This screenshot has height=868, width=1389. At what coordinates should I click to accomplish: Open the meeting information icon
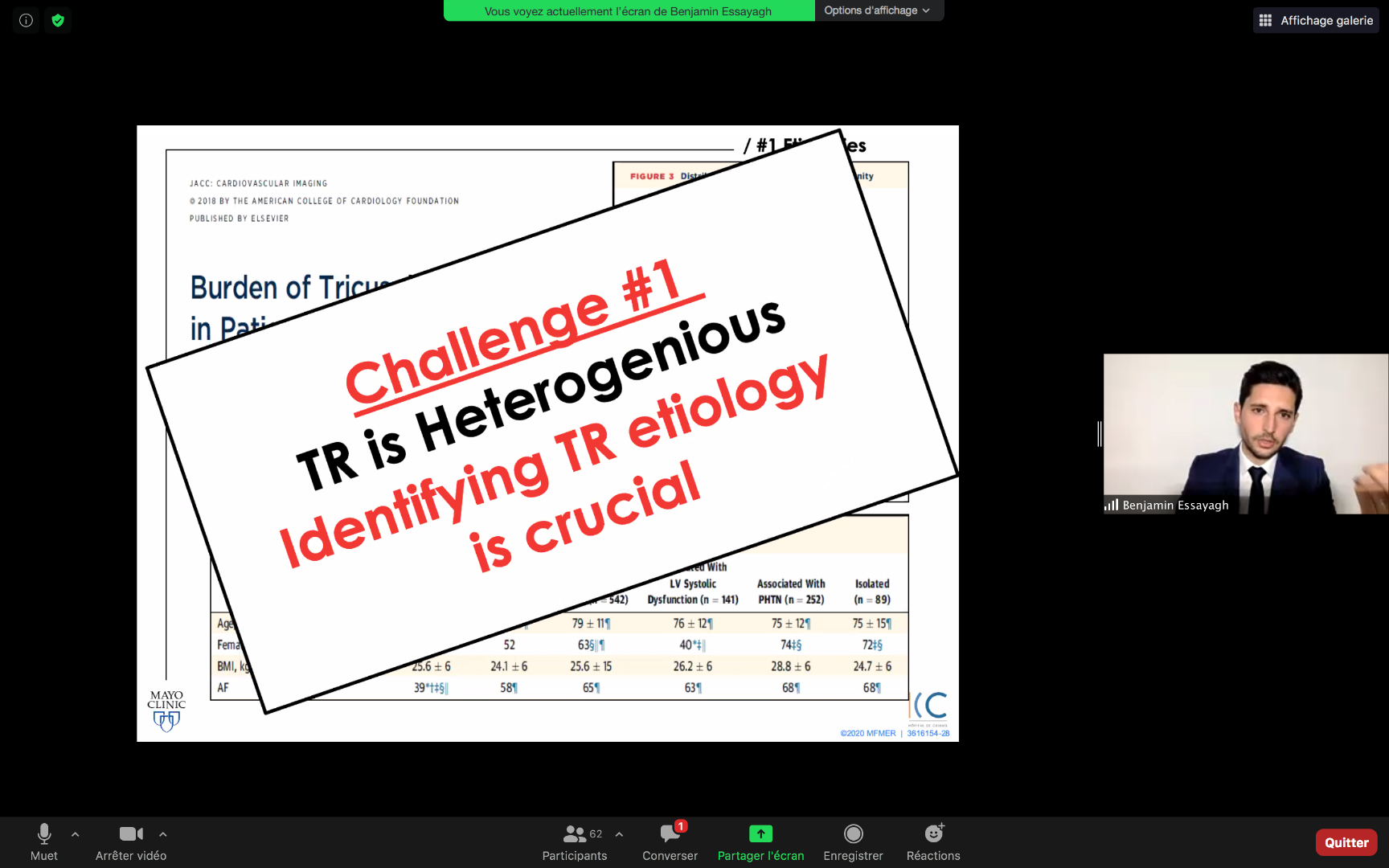pyautogui.click(x=26, y=20)
